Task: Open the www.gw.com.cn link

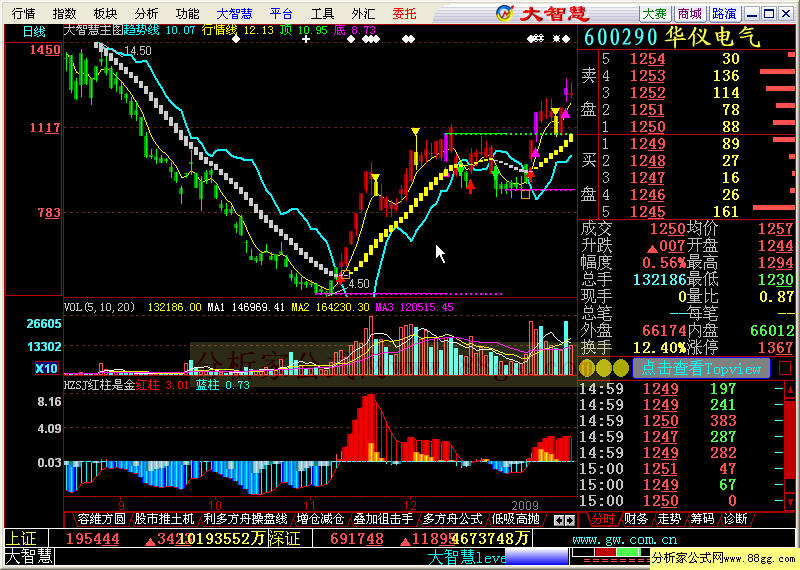Action: [x=624, y=539]
